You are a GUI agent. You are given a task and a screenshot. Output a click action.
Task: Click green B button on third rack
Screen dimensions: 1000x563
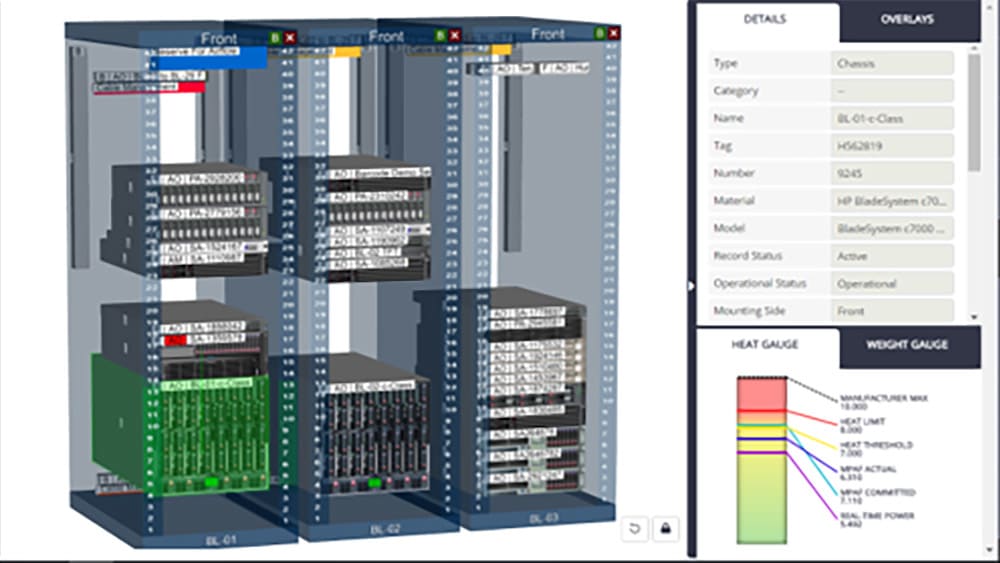600,33
